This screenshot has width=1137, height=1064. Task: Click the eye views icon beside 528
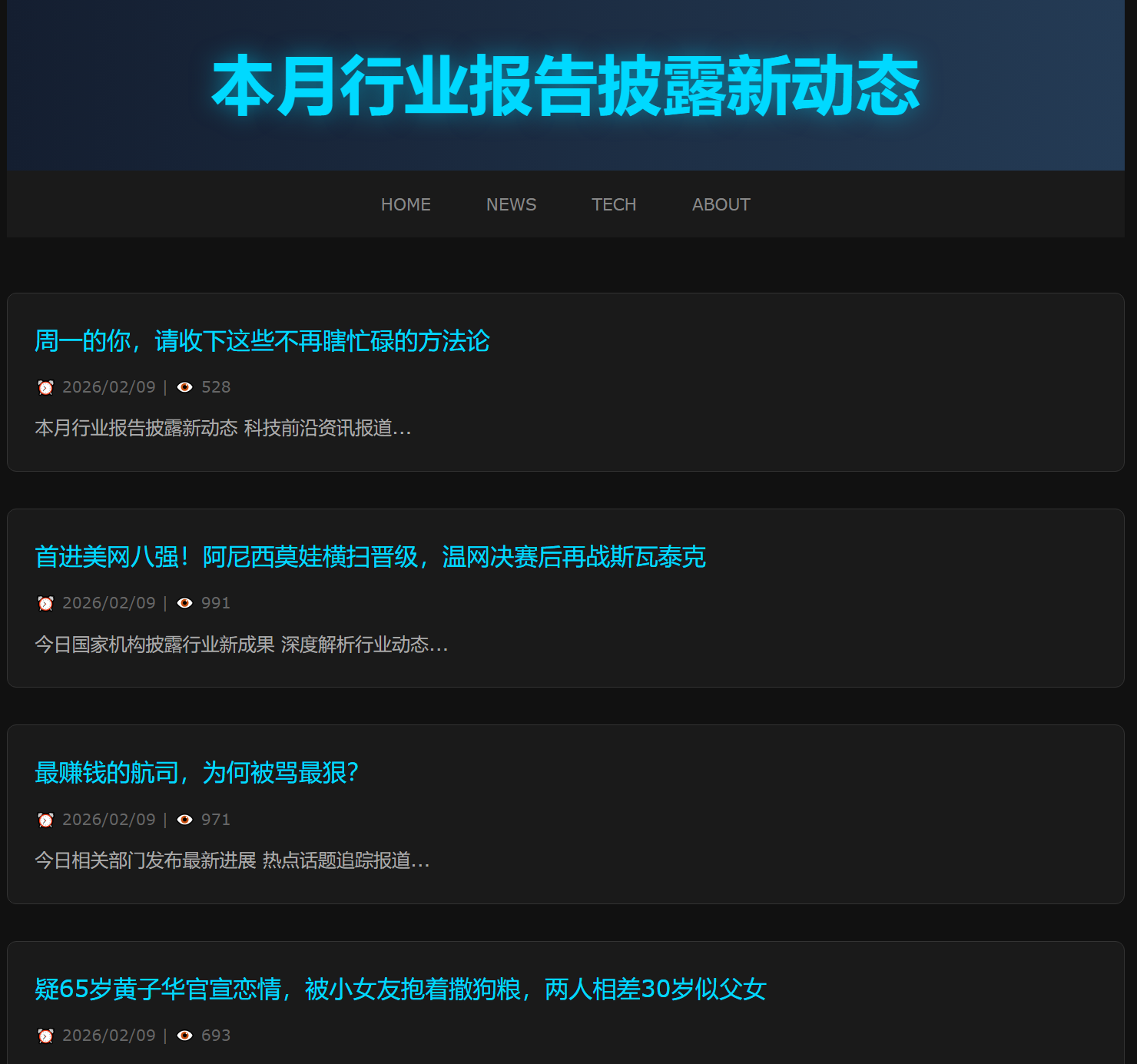tap(184, 387)
